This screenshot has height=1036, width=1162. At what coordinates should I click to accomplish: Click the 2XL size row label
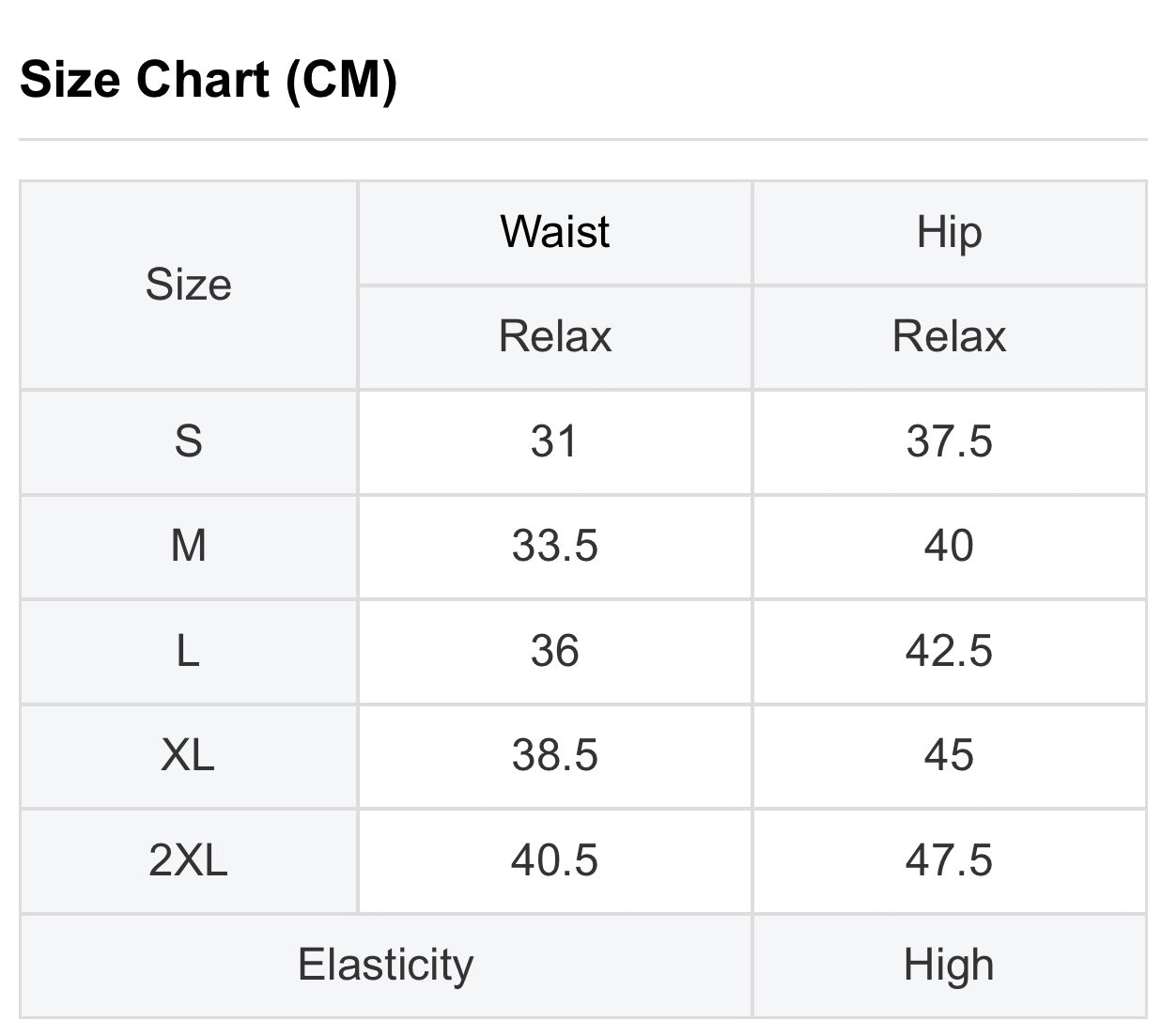pyautogui.click(x=188, y=860)
